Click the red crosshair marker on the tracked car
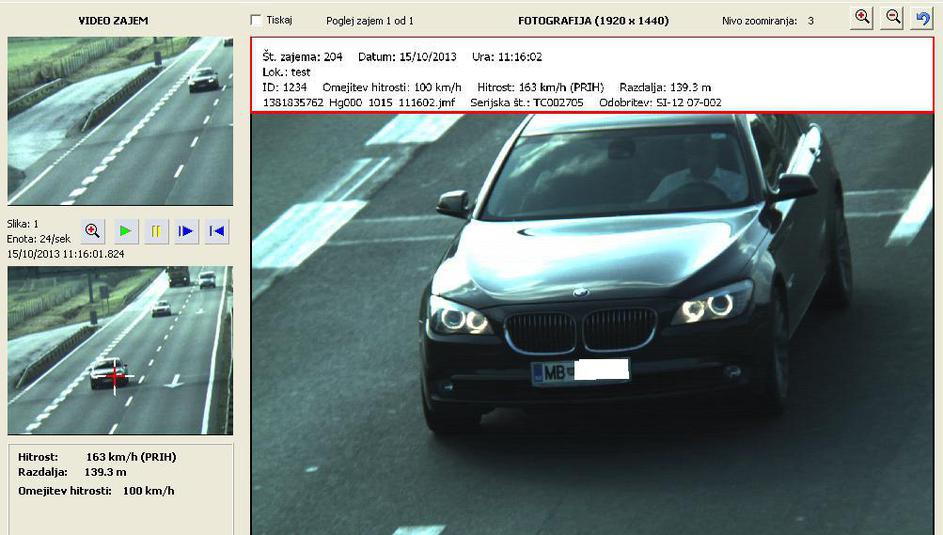The image size is (943, 535). point(114,377)
